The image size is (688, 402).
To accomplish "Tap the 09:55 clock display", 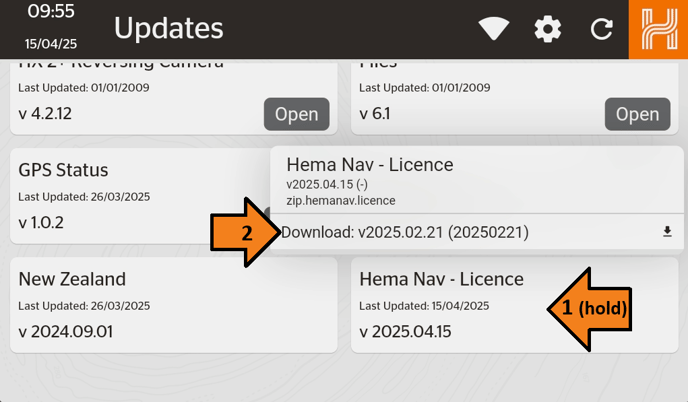I will (51, 11).
